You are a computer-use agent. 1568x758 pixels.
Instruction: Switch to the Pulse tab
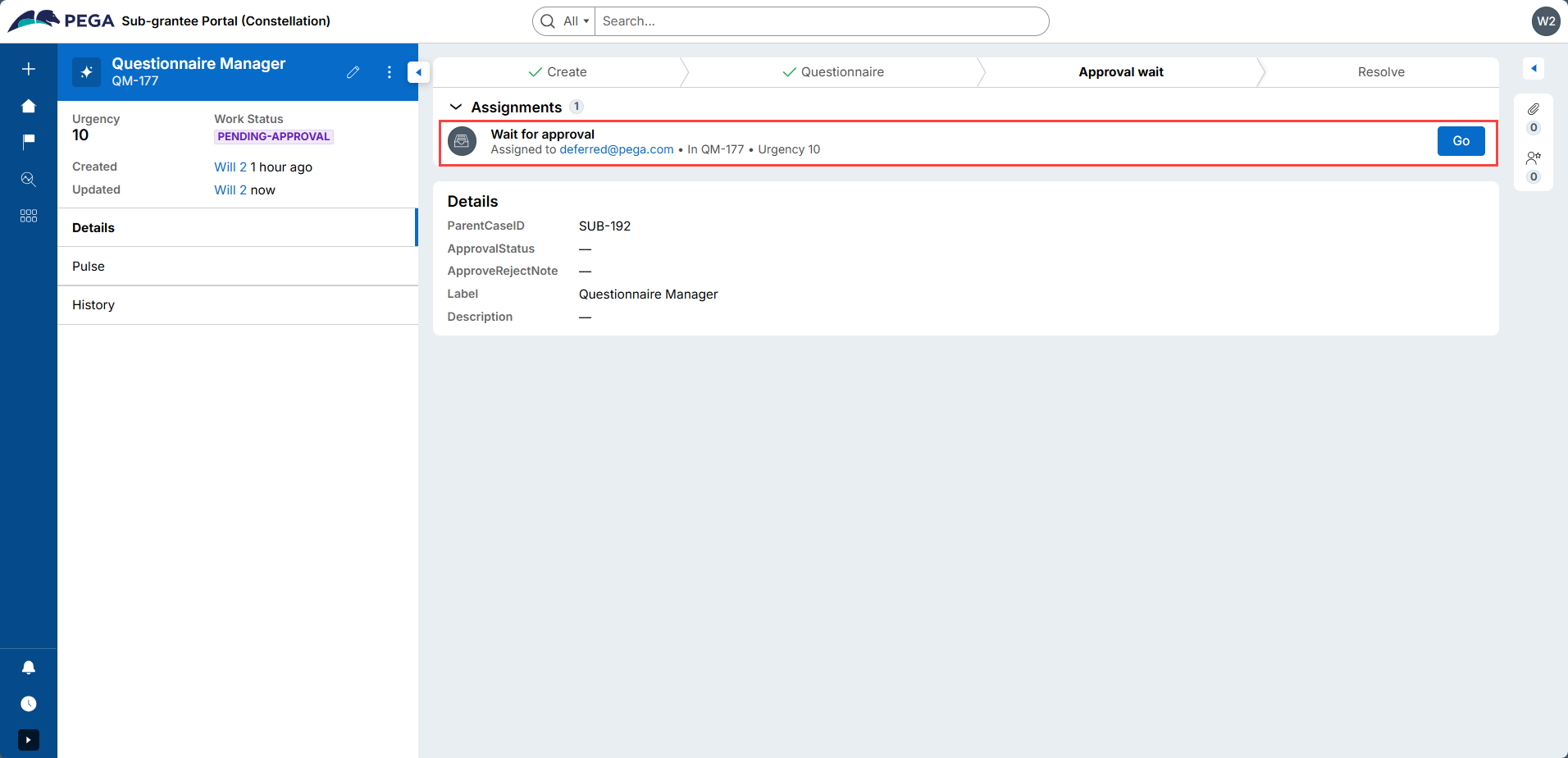(89, 267)
